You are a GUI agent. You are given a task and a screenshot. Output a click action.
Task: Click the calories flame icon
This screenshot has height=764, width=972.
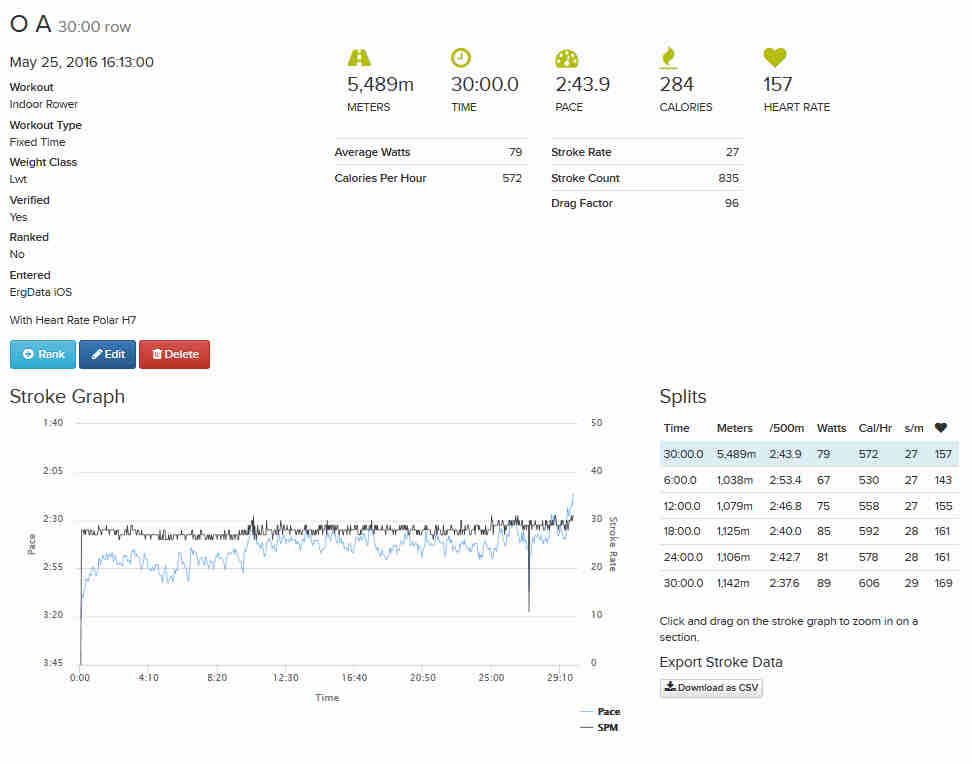click(x=669, y=58)
